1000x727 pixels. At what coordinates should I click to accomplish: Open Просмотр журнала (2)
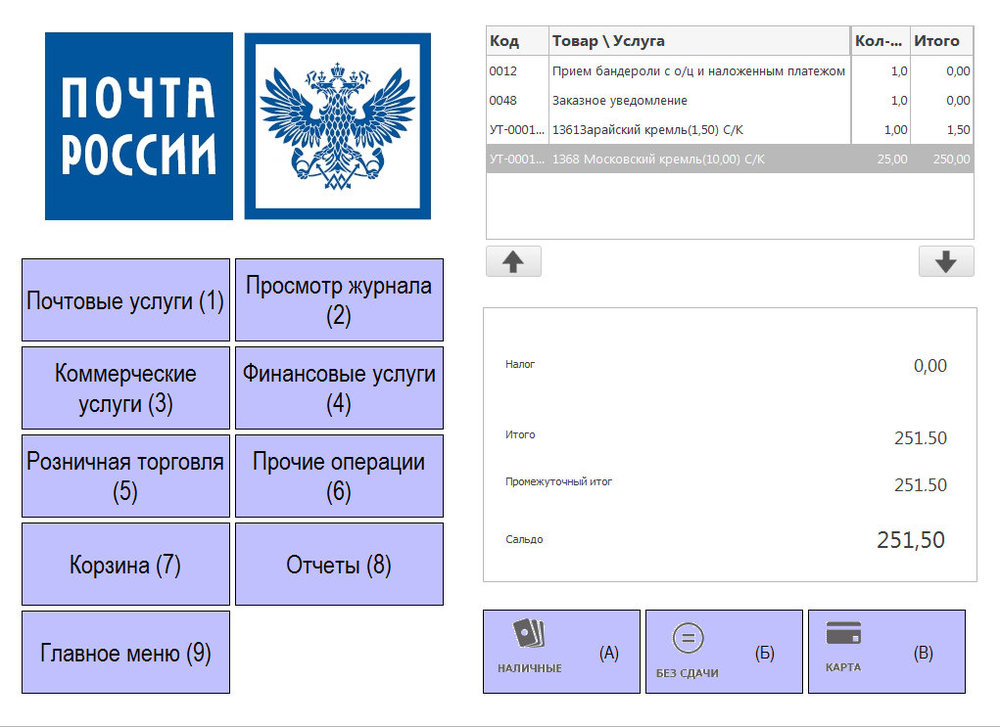339,300
